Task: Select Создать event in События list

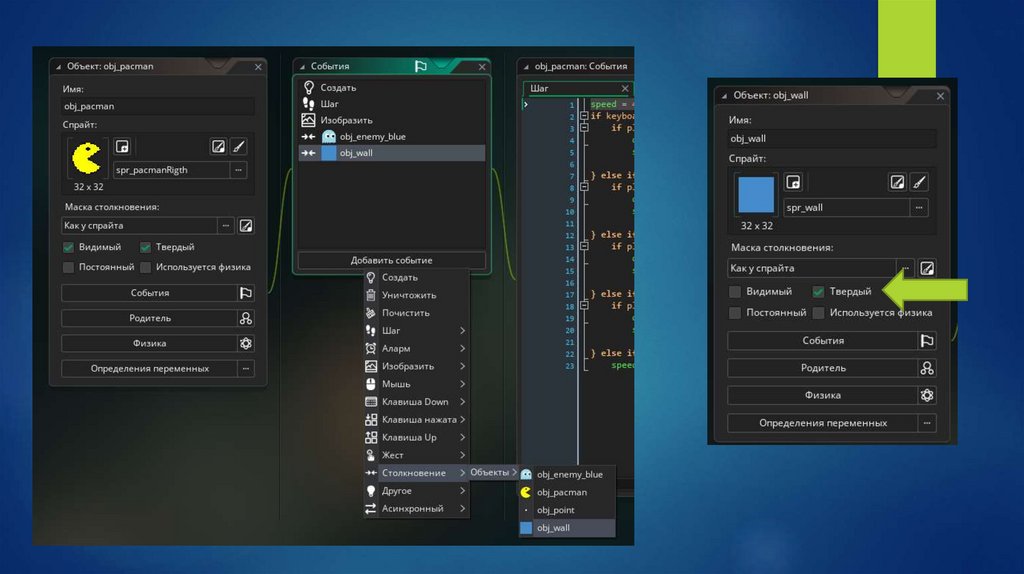Action: [x=392, y=87]
